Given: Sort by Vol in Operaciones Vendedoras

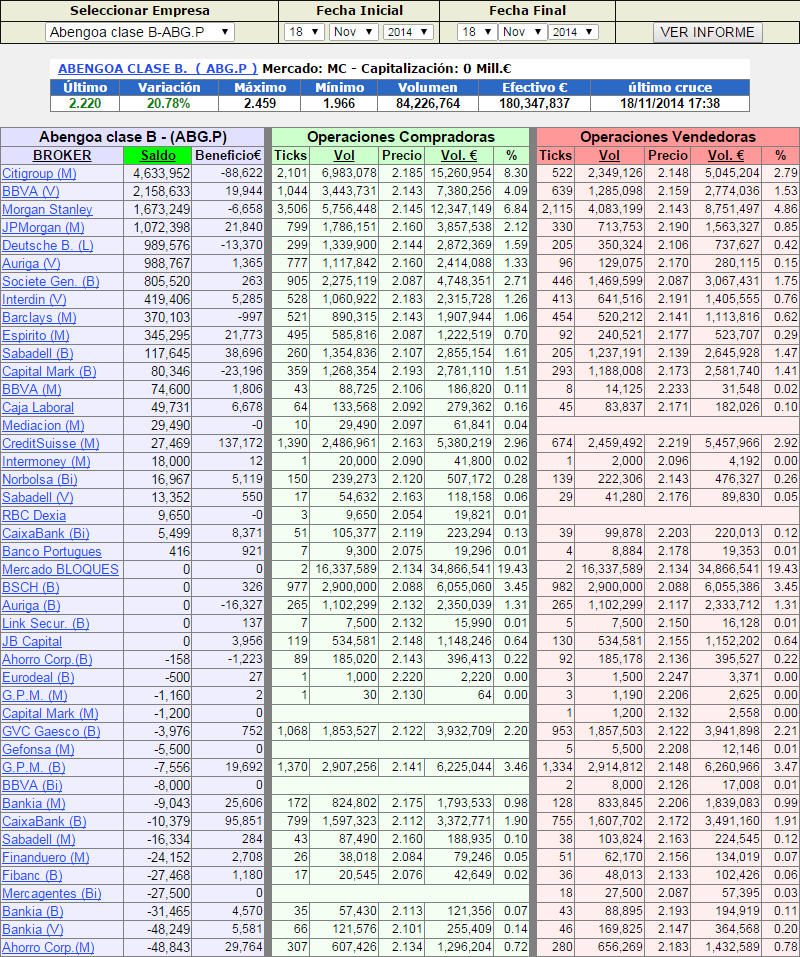Looking at the screenshot, I should point(609,156).
